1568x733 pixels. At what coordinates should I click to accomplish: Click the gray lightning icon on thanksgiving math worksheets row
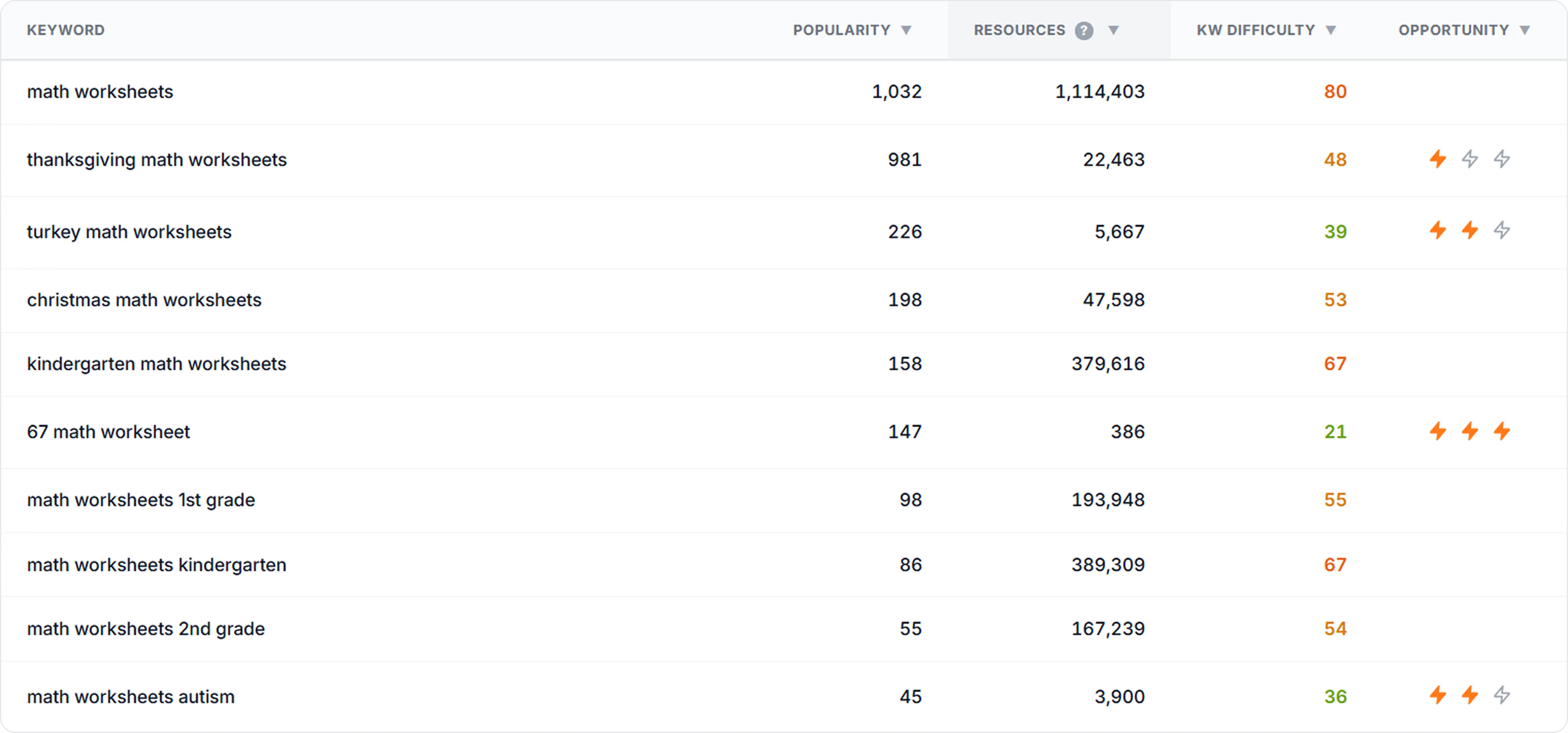point(1470,159)
